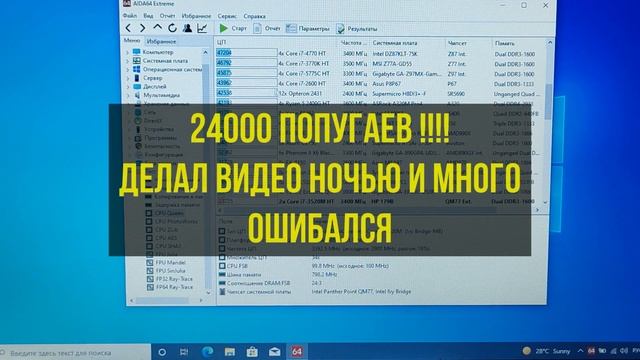Open the Mail app from taskbar
640x360 pixels.
[274, 351]
